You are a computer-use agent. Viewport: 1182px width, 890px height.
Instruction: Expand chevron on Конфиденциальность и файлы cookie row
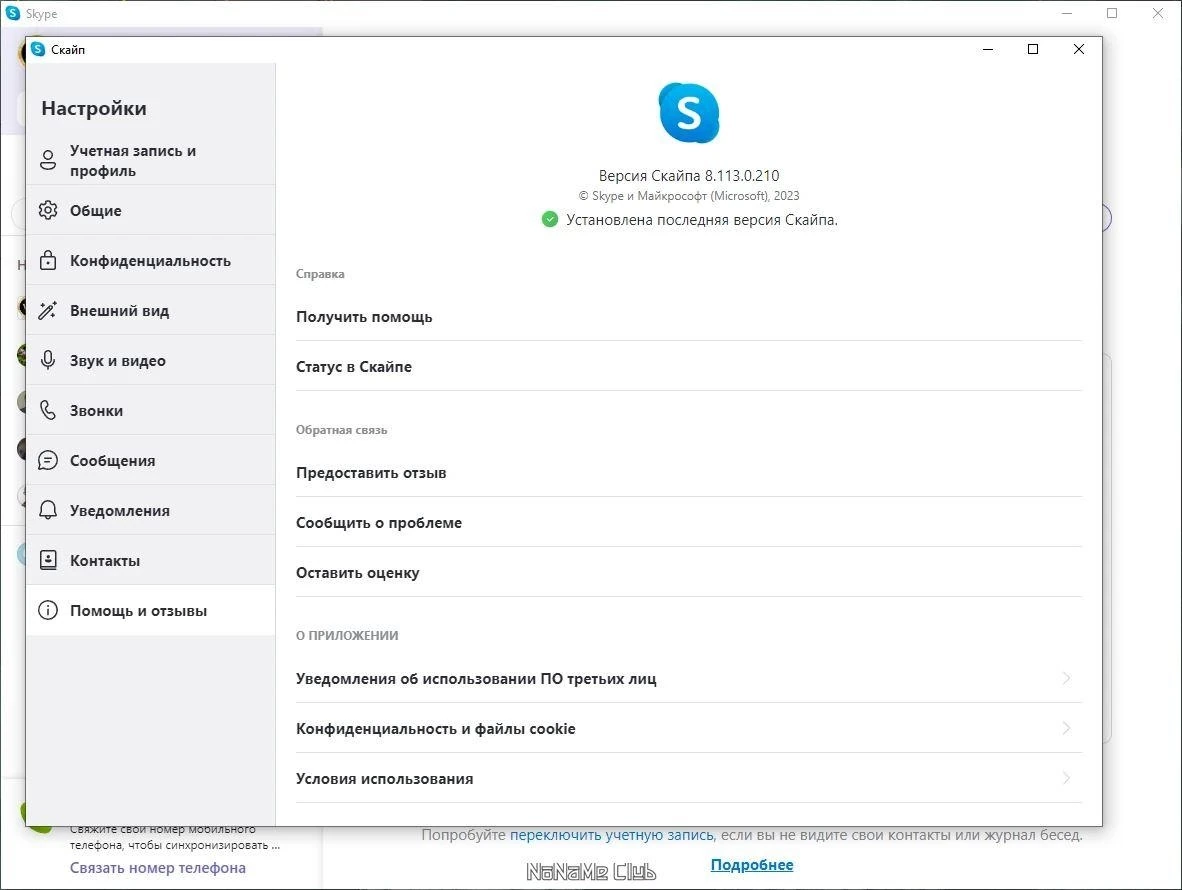(1066, 728)
